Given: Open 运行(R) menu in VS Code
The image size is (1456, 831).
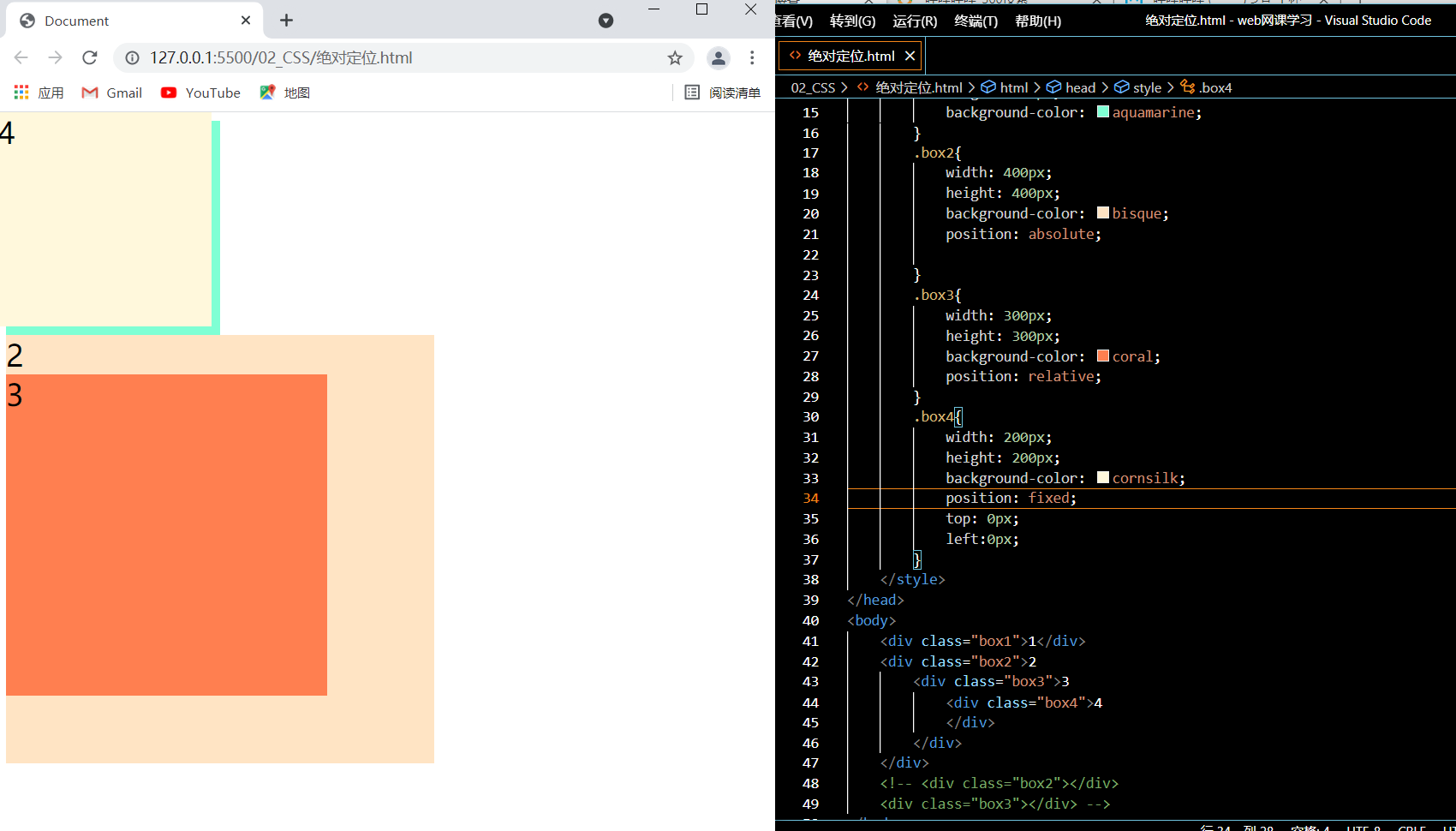Looking at the screenshot, I should click(x=915, y=21).
